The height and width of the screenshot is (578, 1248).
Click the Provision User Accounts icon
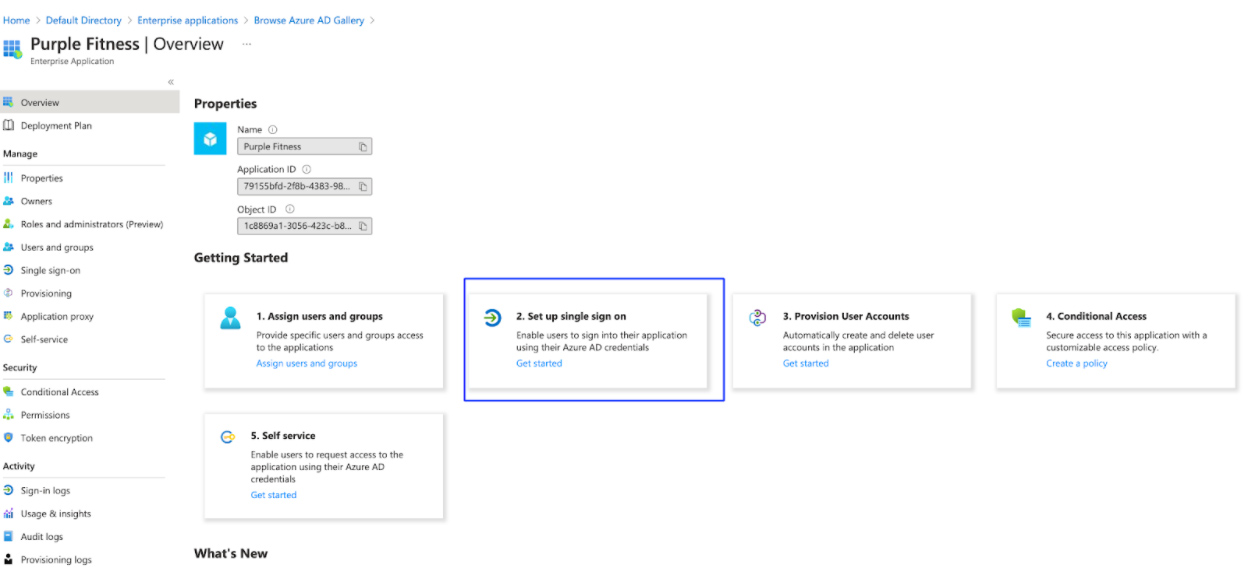click(x=757, y=318)
